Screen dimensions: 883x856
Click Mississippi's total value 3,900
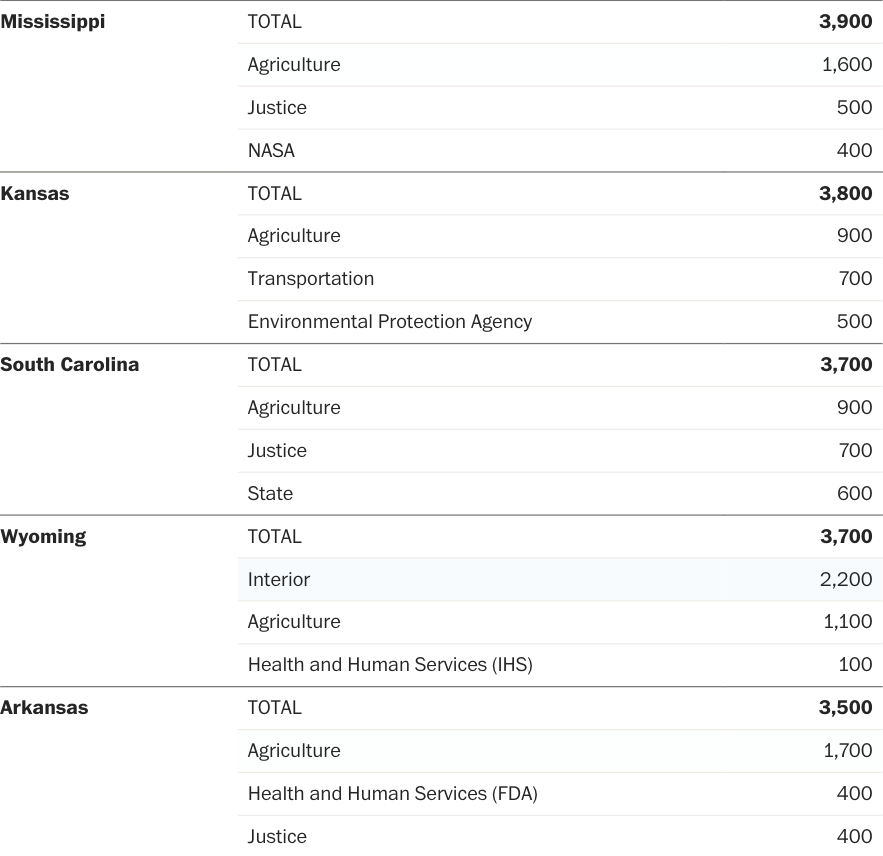pos(845,22)
